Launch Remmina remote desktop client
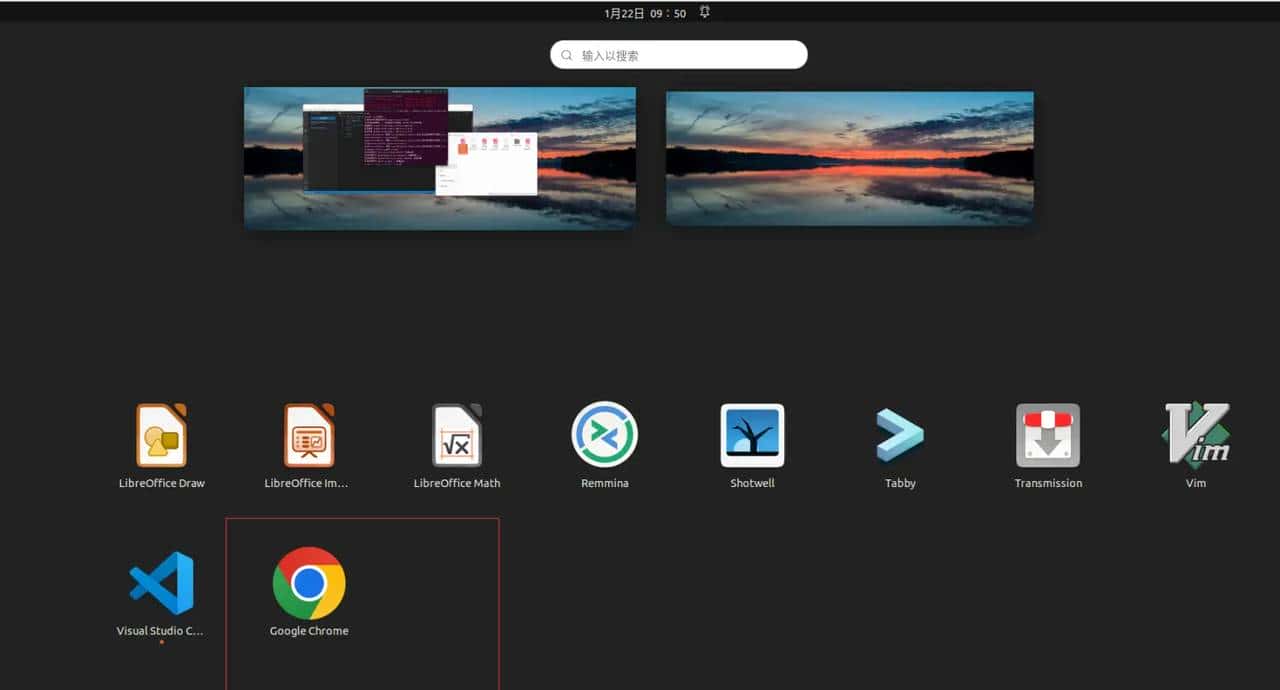The width and height of the screenshot is (1280, 690). coord(604,435)
